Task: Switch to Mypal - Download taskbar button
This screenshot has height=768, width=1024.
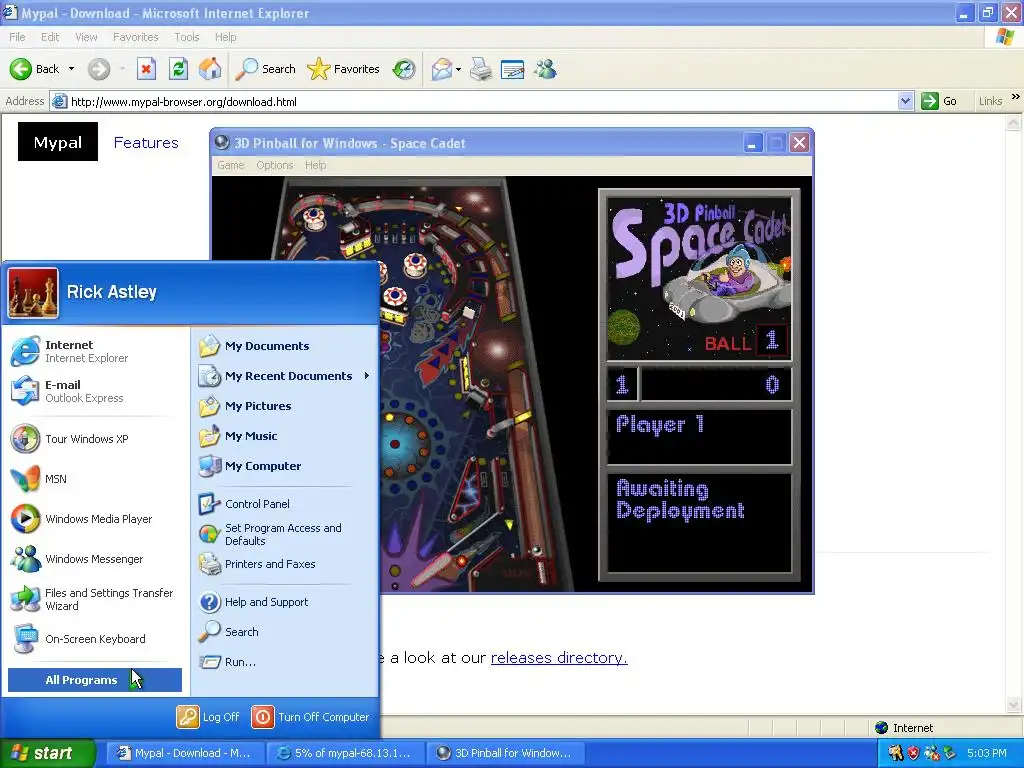Action: pyautogui.click(x=185, y=753)
